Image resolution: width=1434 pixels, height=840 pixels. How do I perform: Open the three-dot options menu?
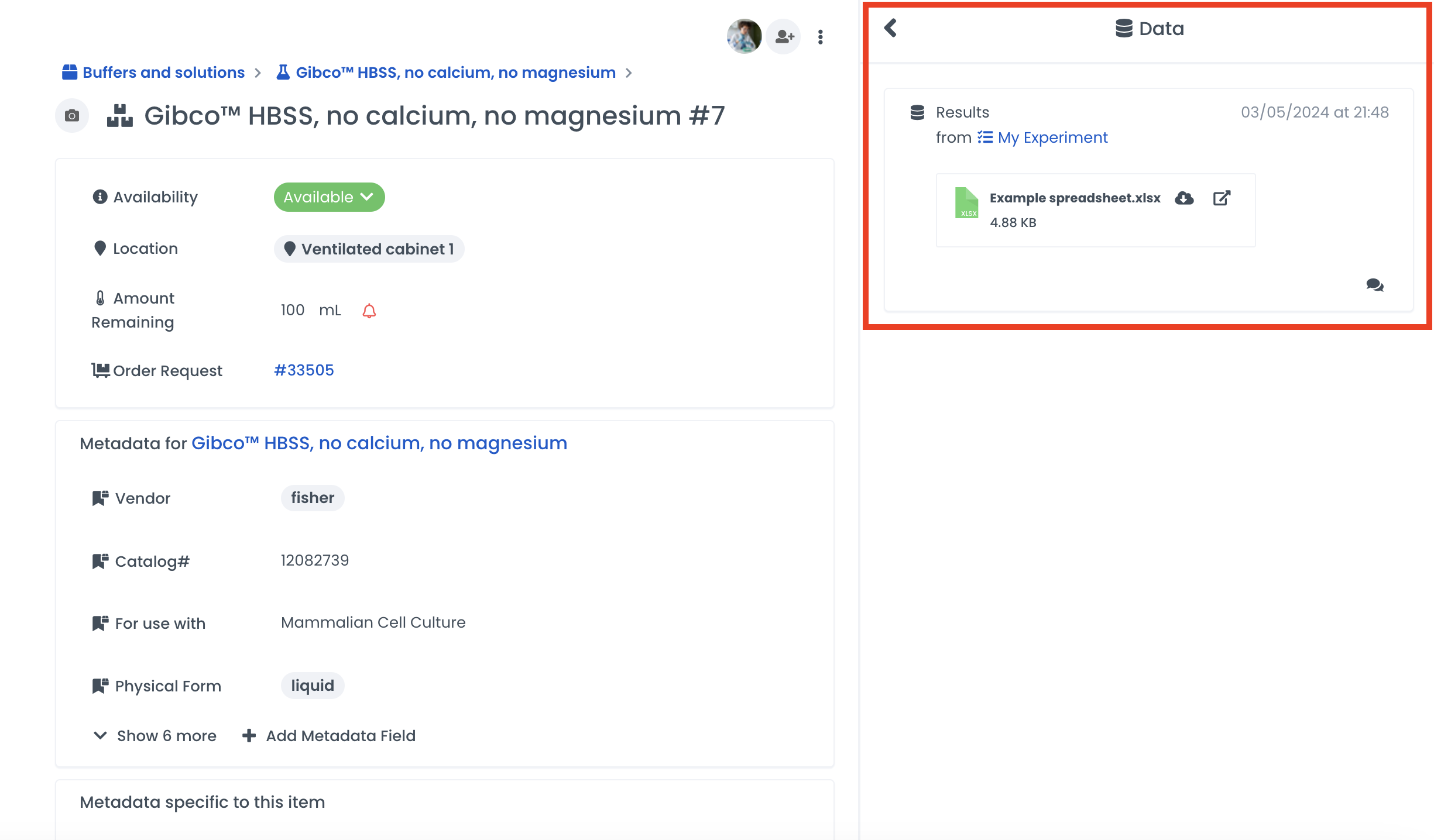[821, 37]
